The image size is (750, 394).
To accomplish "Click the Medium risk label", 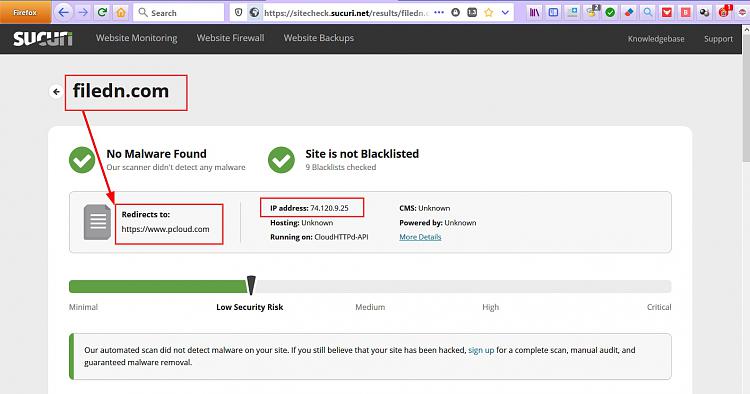I will click(x=370, y=307).
